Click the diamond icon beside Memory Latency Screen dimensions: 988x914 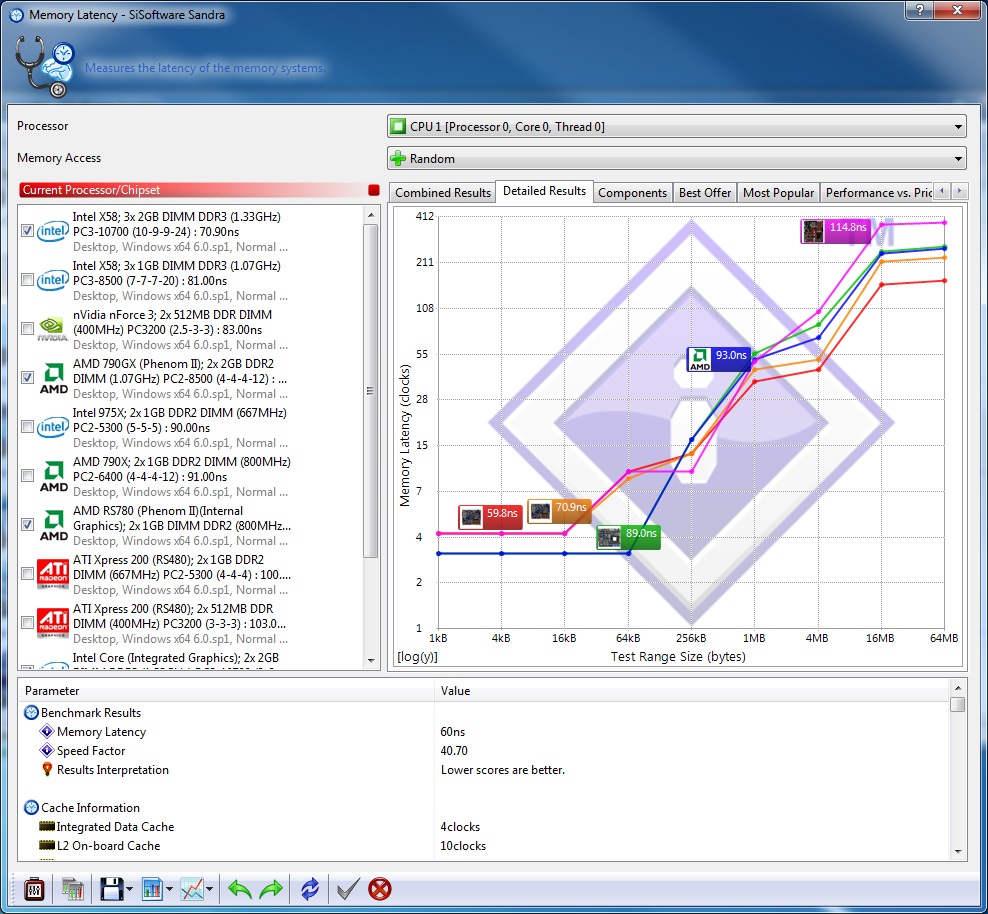pyautogui.click(x=47, y=731)
